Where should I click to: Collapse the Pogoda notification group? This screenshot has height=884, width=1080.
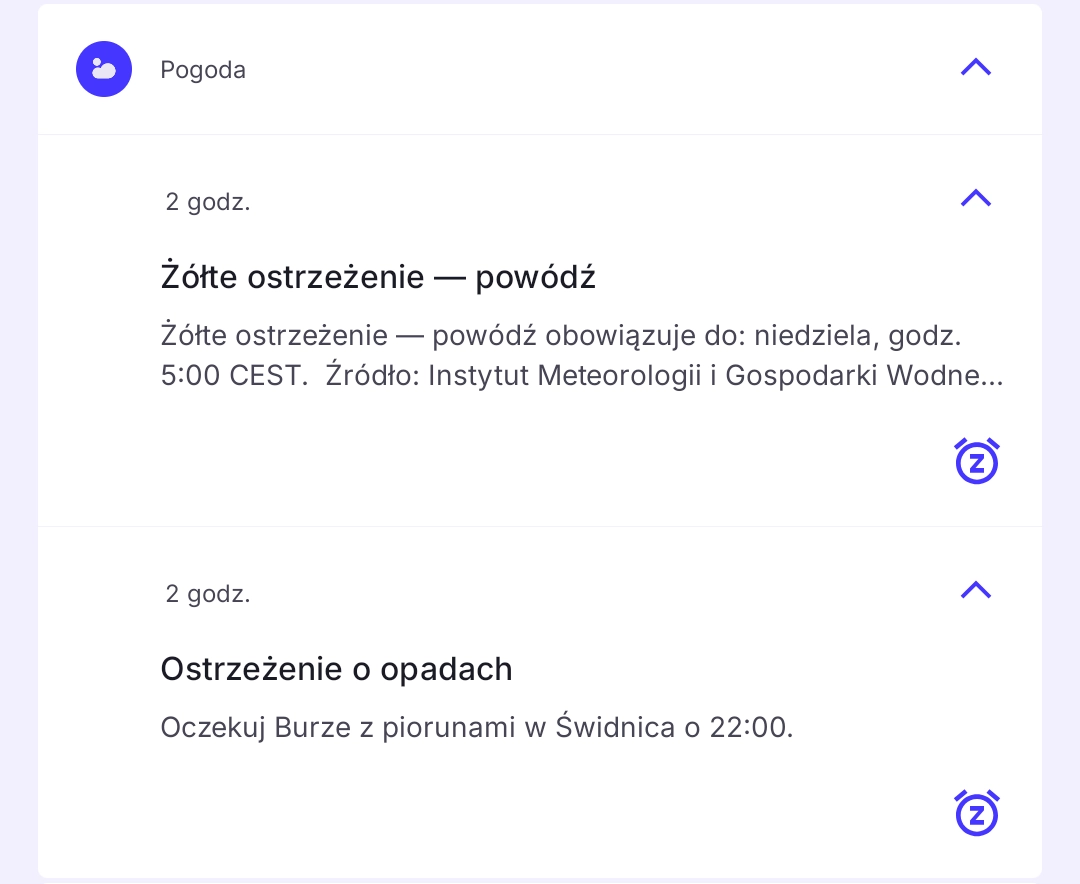click(x=975, y=67)
